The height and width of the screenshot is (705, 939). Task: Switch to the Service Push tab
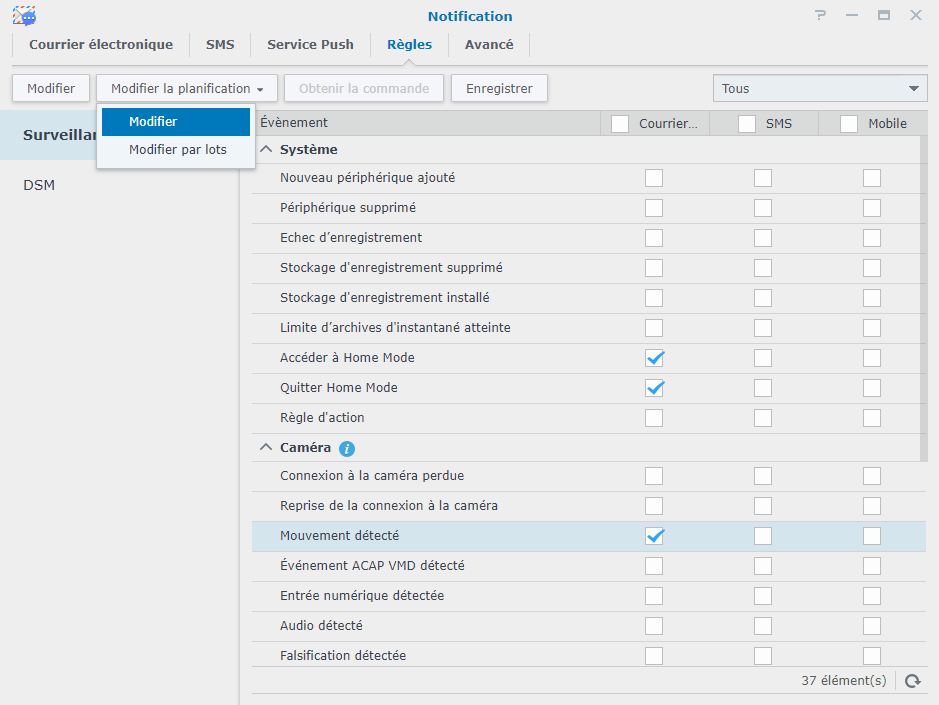click(x=310, y=45)
